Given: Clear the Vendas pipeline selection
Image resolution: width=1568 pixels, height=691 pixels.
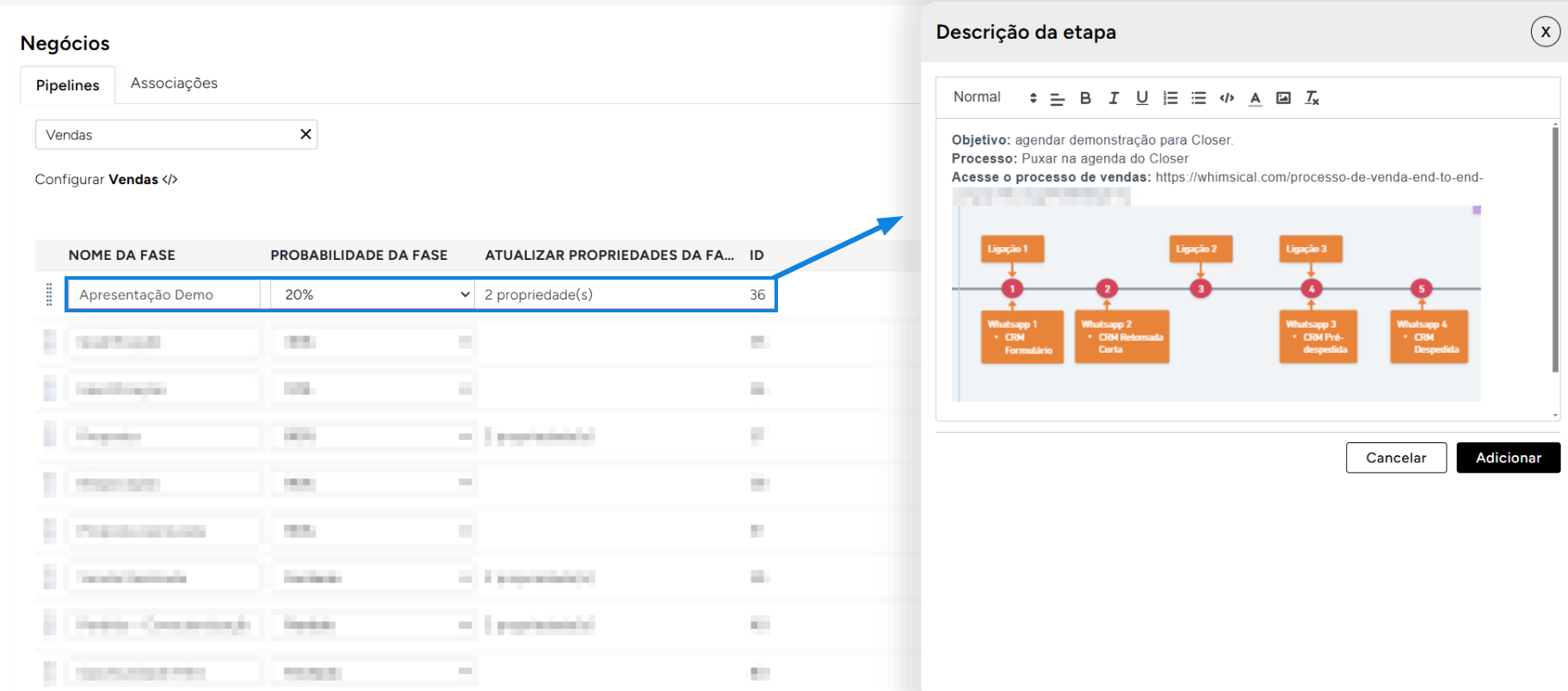Looking at the screenshot, I should 306,134.
